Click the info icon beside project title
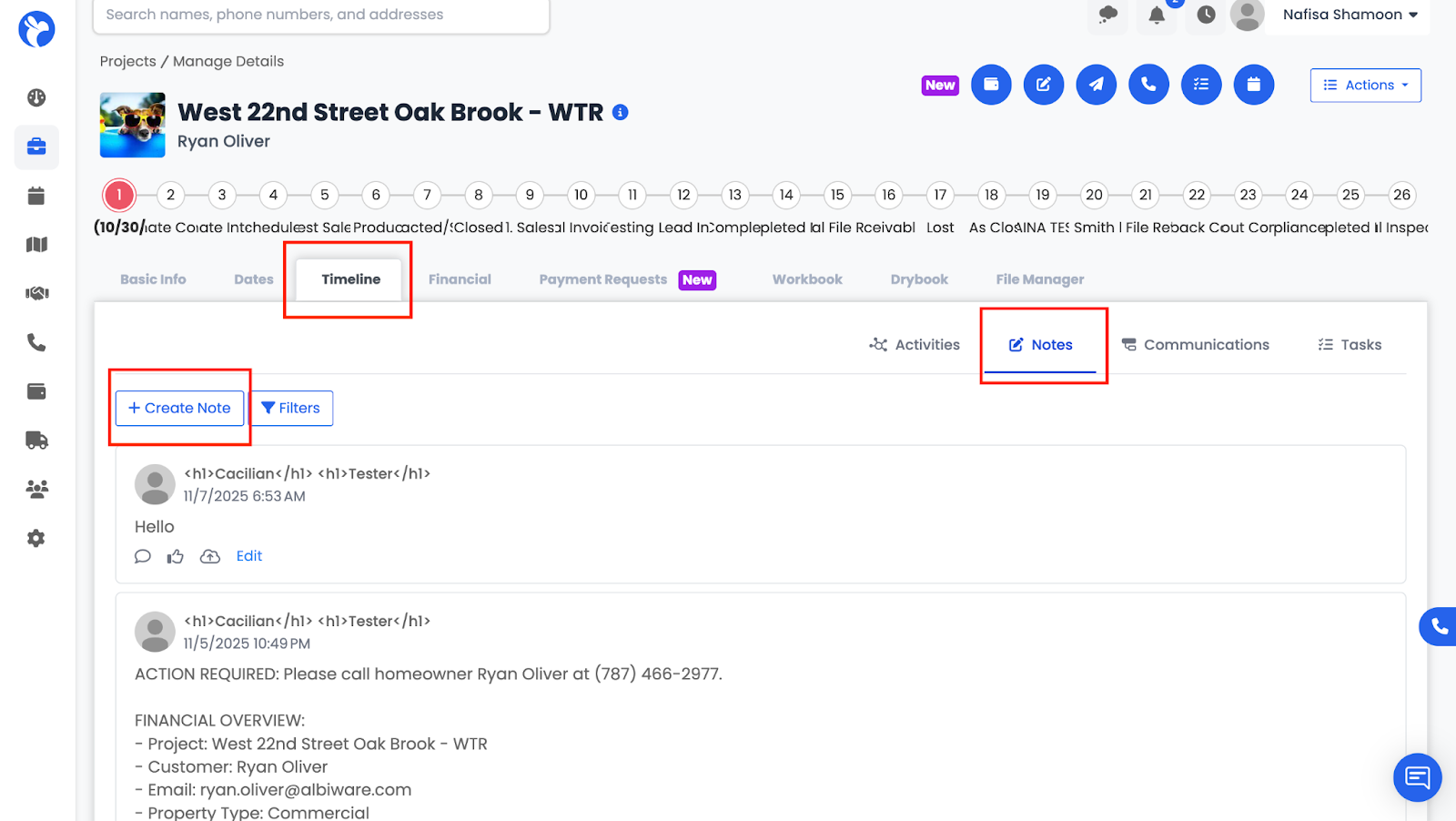This screenshot has height=821, width=1456. (x=621, y=112)
